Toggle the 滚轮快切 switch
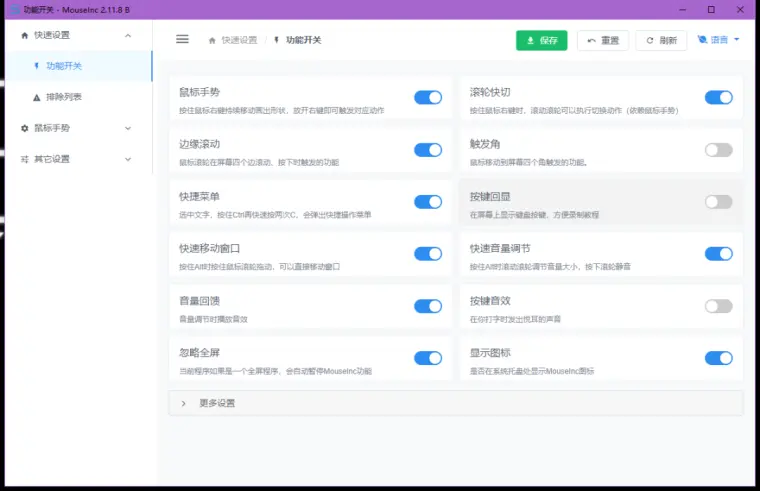Image resolution: width=760 pixels, height=491 pixels. pos(718,97)
